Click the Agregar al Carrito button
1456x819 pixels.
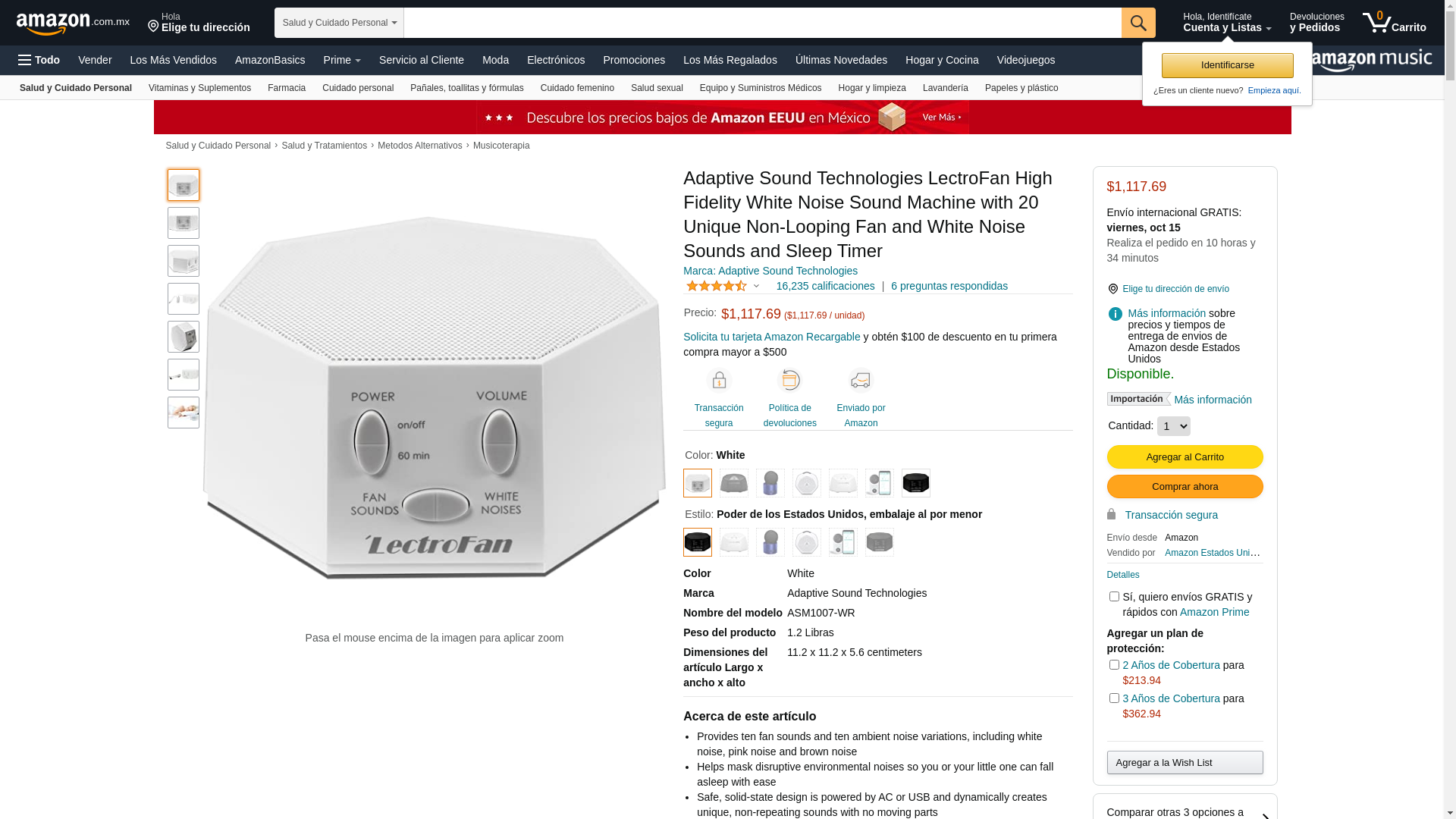(x=1185, y=457)
